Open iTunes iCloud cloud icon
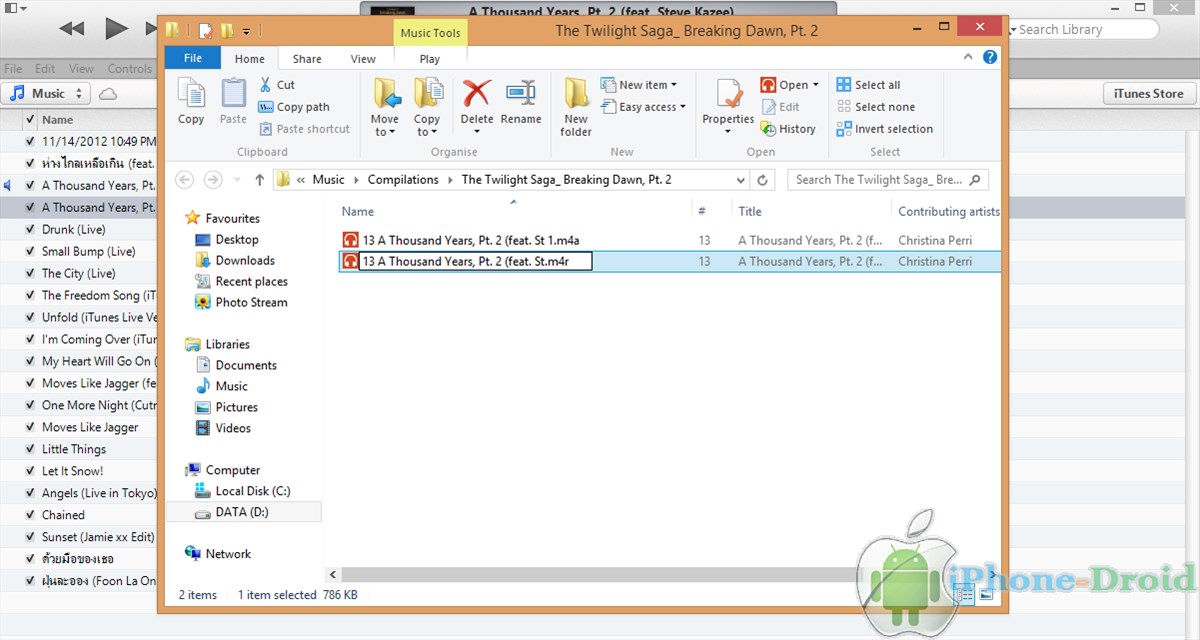Image resolution: width=1200 pixels, height=640 pixels. [108, 94]
